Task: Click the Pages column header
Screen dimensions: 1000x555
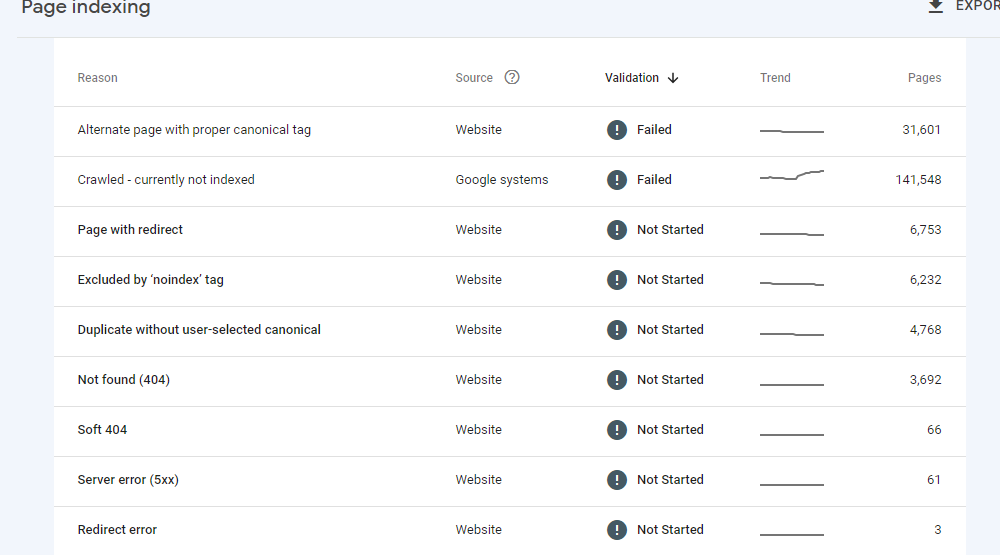Action: pyautogui.click(x=924, y=78)
